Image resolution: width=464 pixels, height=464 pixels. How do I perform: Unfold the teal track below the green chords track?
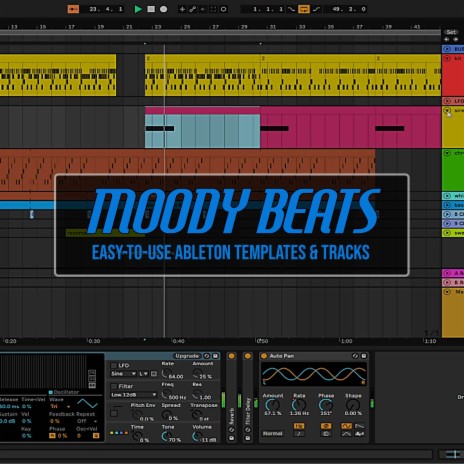[x=447, y=196]
